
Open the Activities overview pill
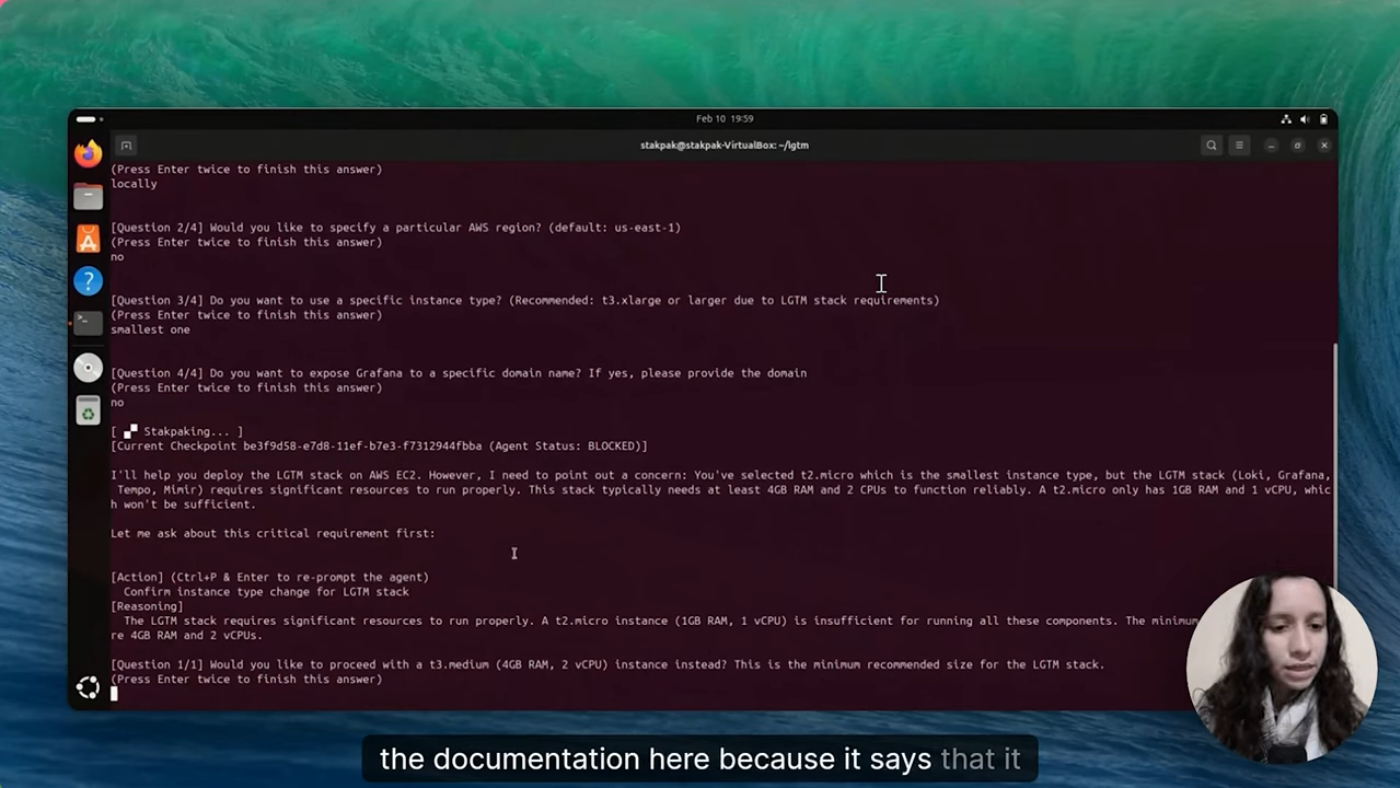(89, 119)
